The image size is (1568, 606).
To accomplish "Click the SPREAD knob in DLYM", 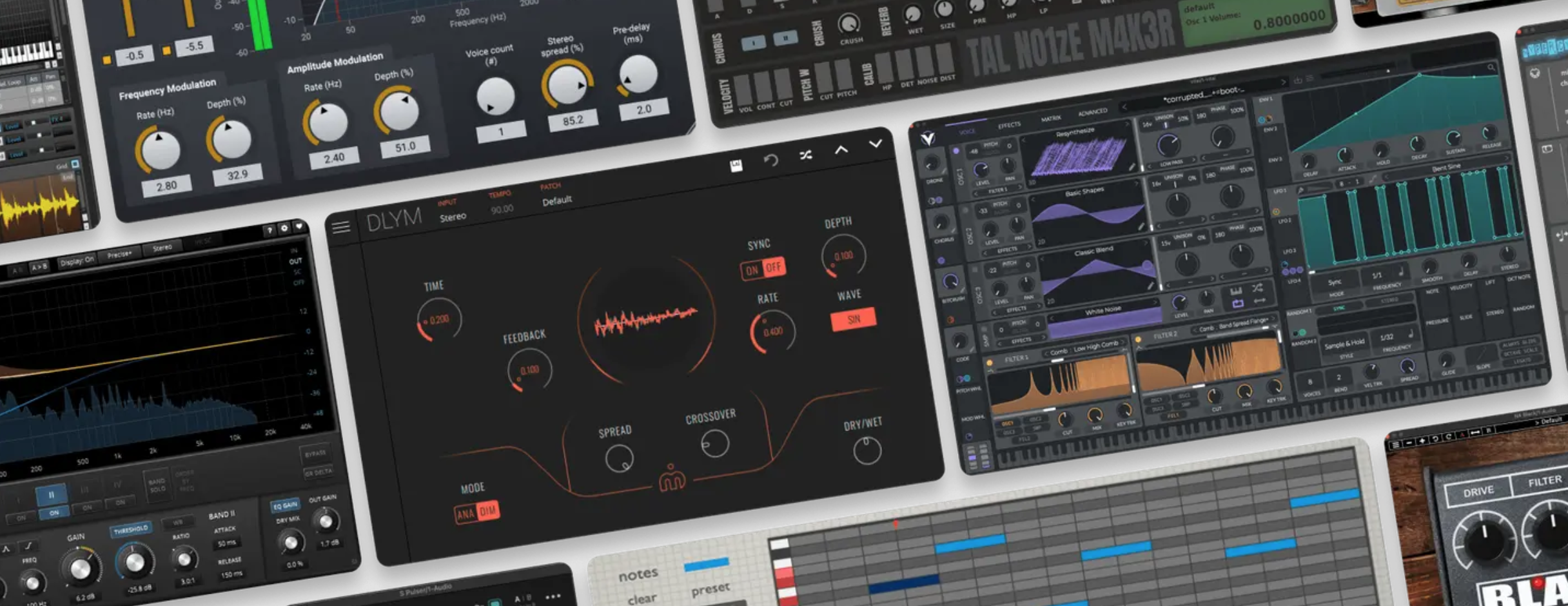I will [619, 458].
